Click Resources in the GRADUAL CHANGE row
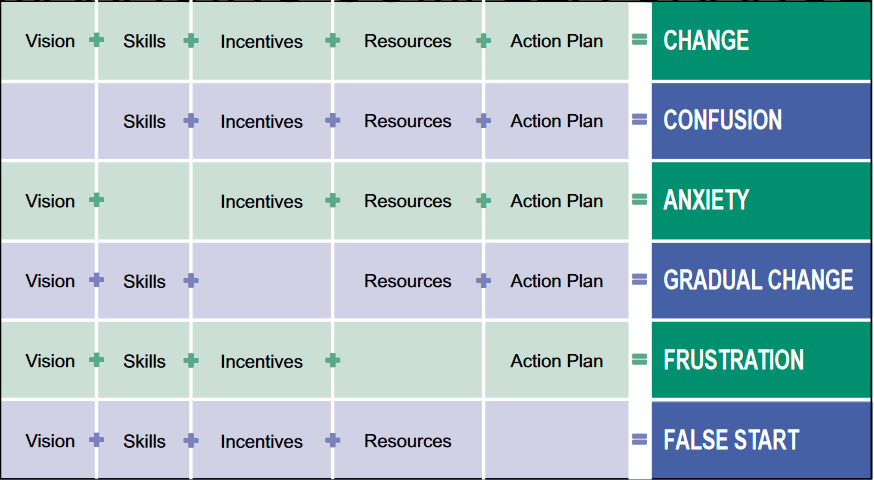Image resolution: width=874 pixels, height=480 pixels. click(407, 281)
